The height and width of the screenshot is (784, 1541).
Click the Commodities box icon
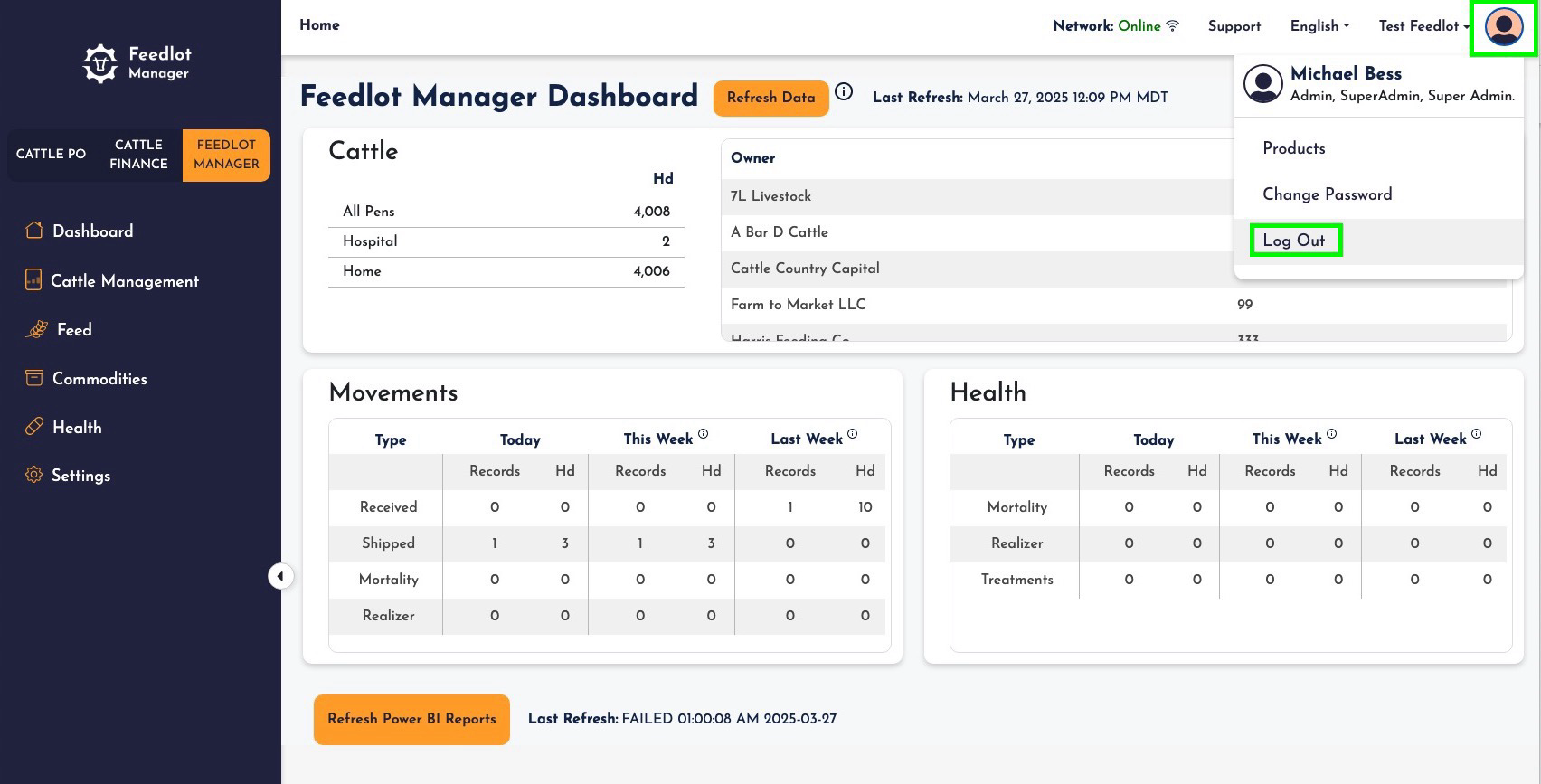click(x=34, y=378)
